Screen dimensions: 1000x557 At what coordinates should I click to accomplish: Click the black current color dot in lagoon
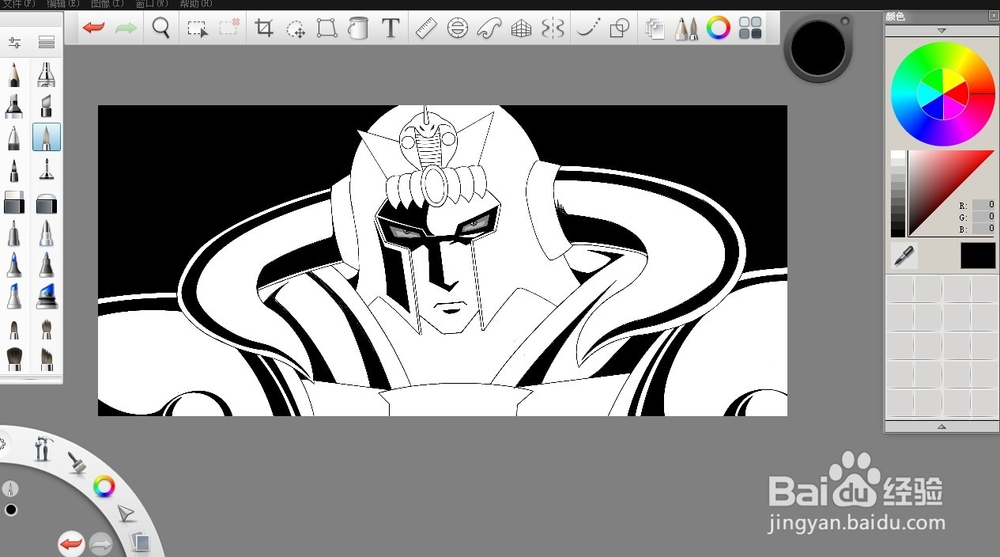pyautogui.click(x=11, y=510)
